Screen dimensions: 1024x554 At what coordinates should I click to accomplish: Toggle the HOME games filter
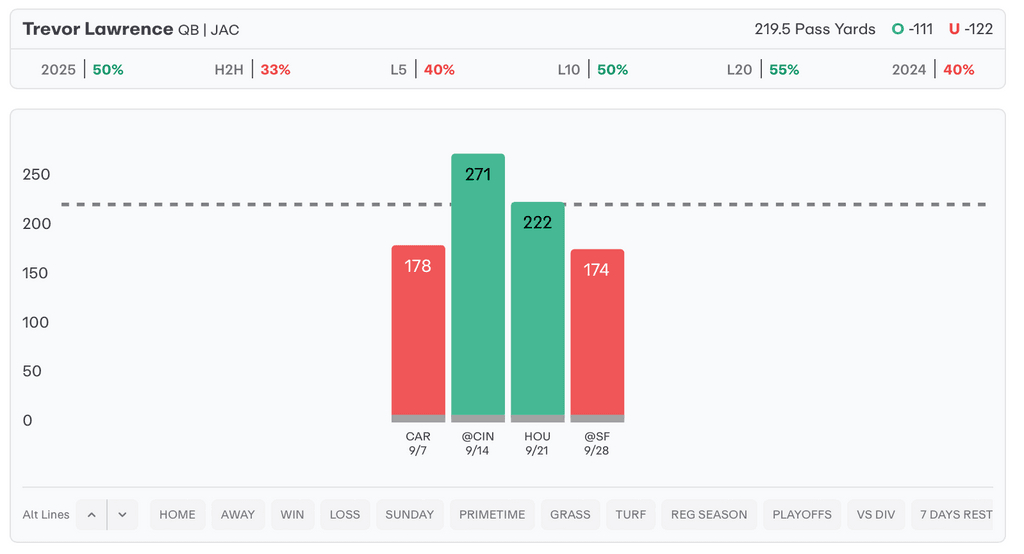[x=177, y=515]
